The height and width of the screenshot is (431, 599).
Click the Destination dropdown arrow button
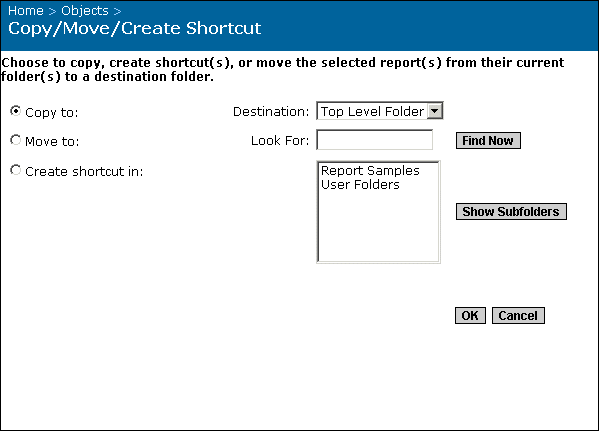click(435, 111)
